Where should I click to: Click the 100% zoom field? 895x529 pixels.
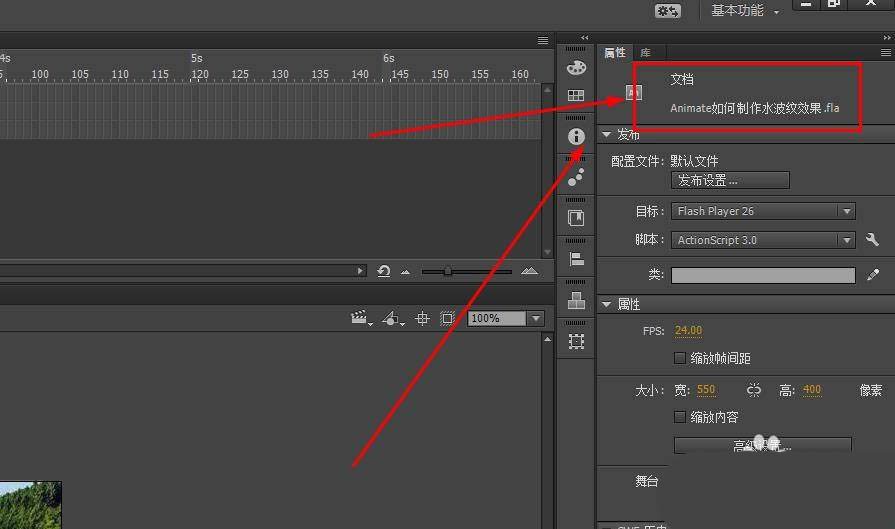[497, 318]
